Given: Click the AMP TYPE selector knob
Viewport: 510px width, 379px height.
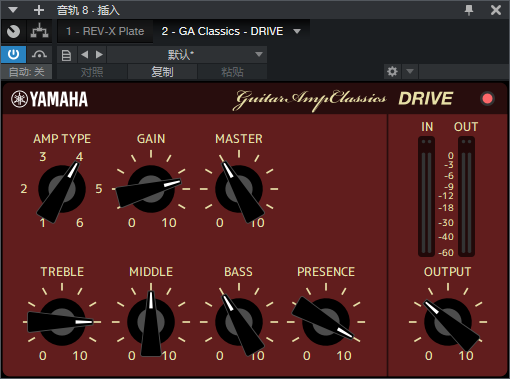Looking at the screenshot, I should coord(62,189).
